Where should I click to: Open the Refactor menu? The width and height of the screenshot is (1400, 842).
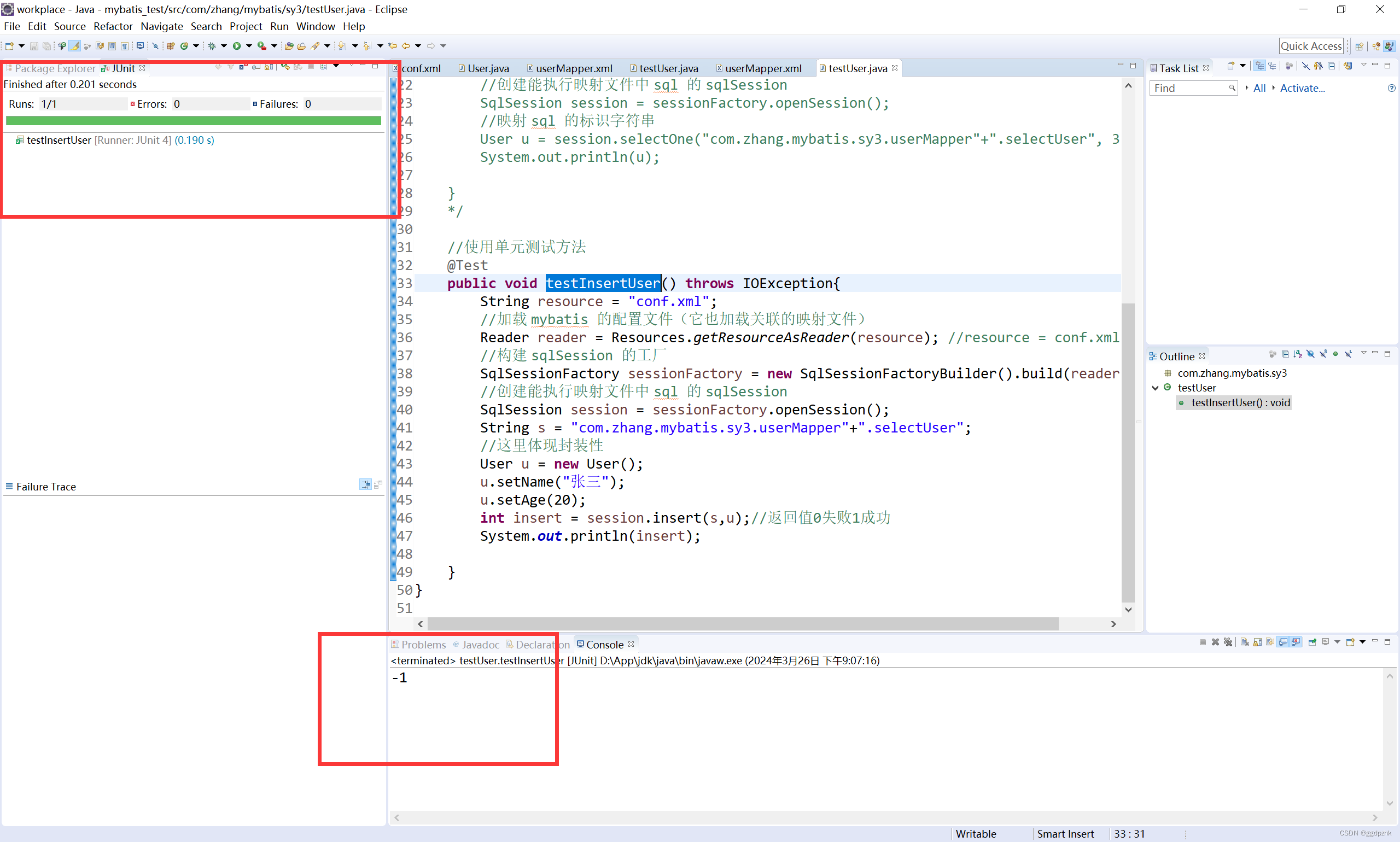coord(113,26)
